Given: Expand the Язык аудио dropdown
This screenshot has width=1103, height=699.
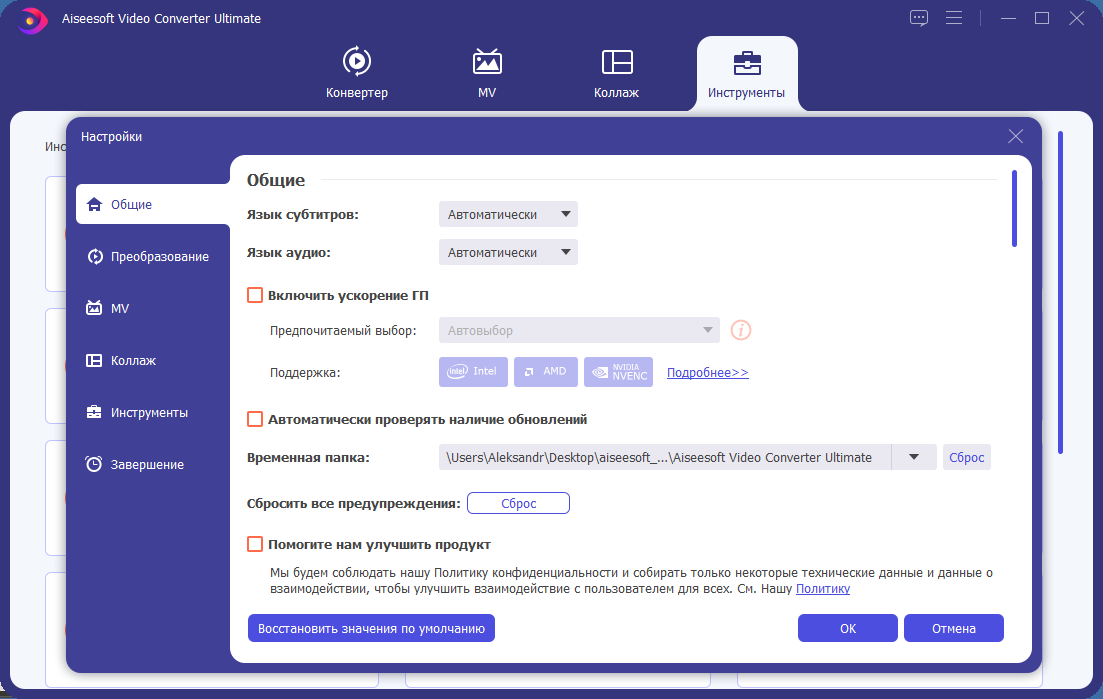Looking at the screenshot, I should click(x=508, y=252).
